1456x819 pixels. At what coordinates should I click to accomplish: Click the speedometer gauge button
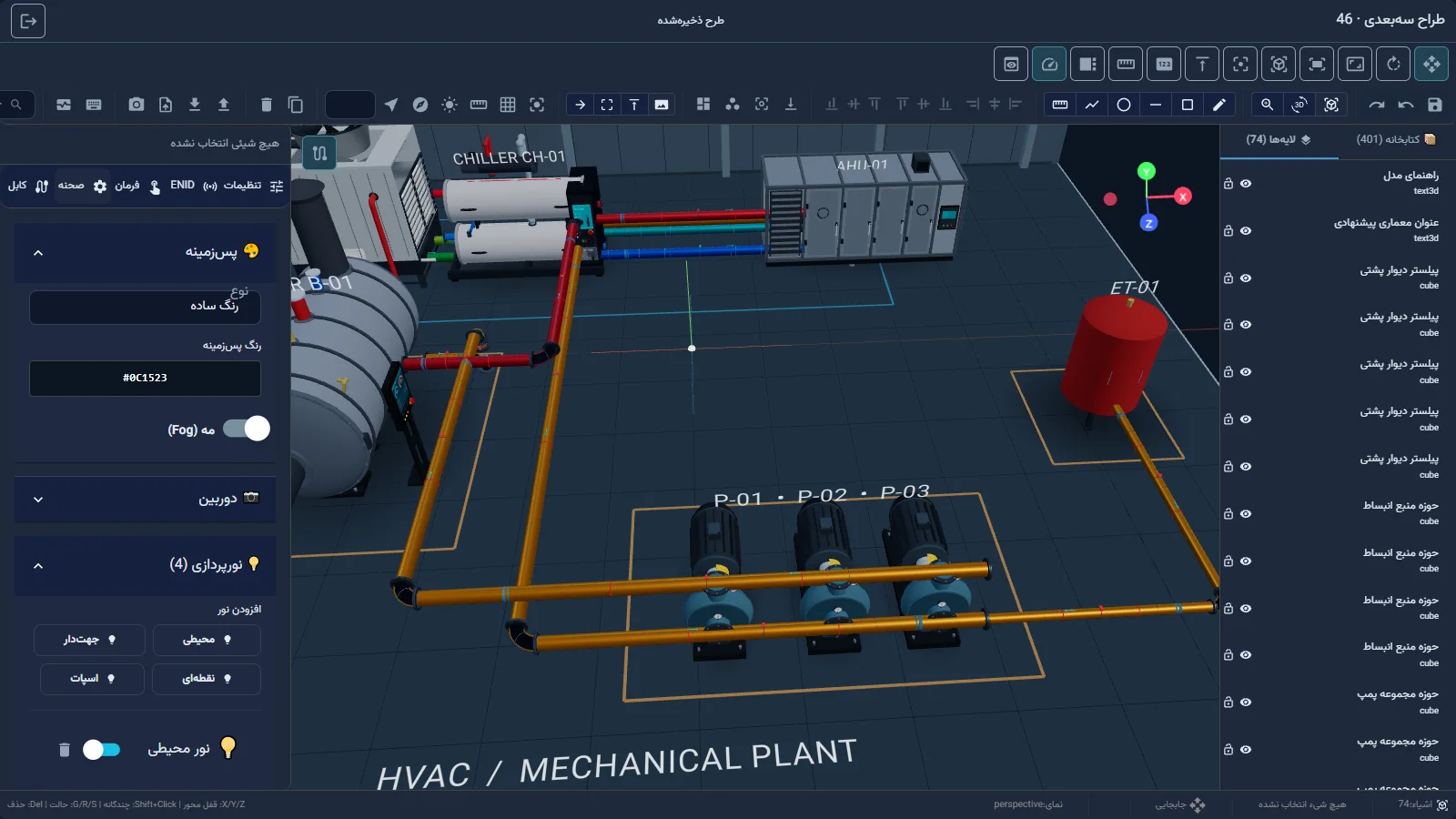coord(1049,64)
